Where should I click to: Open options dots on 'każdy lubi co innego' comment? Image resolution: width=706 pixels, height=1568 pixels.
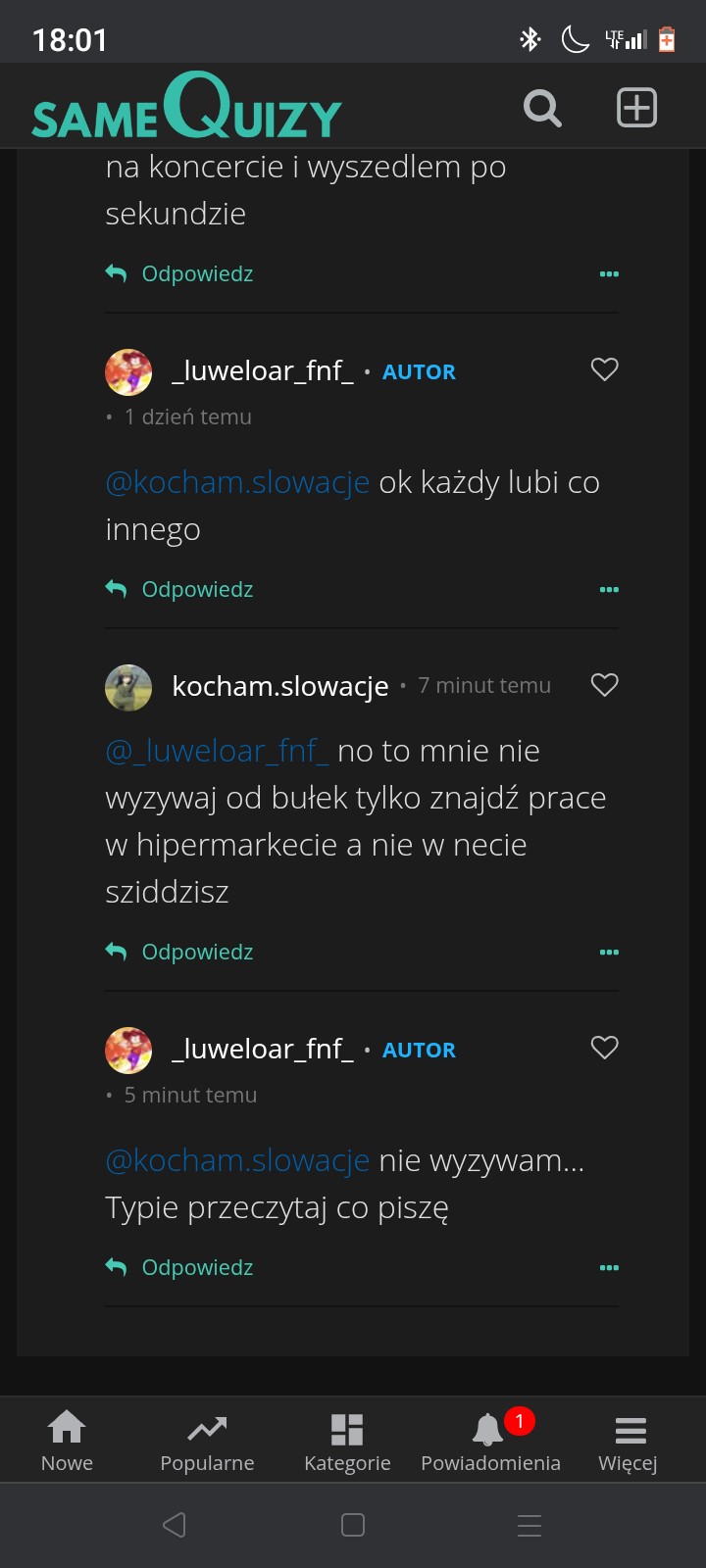click(x=609, y=590)
